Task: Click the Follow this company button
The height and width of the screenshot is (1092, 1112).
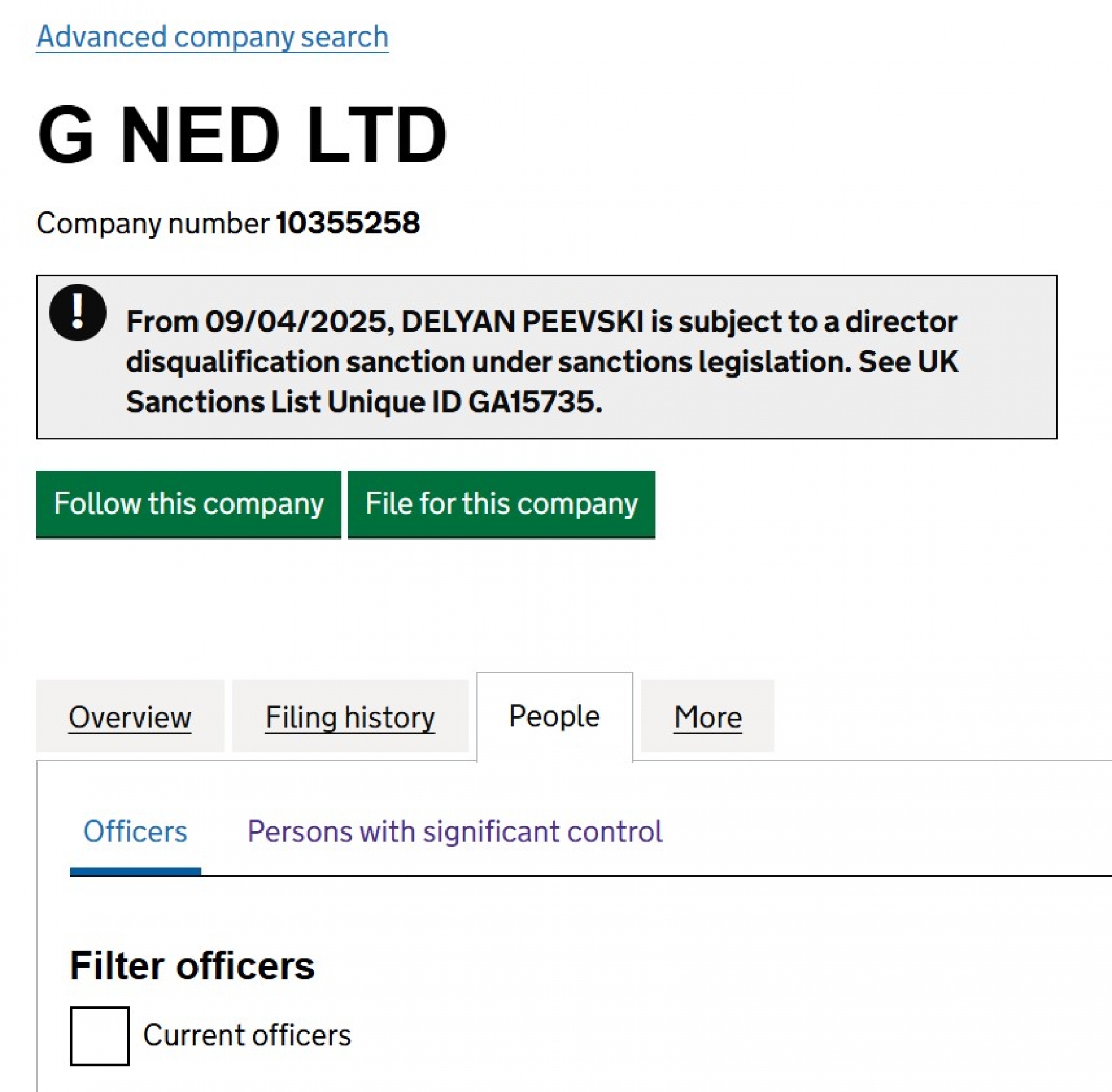Action: [189, 504]
